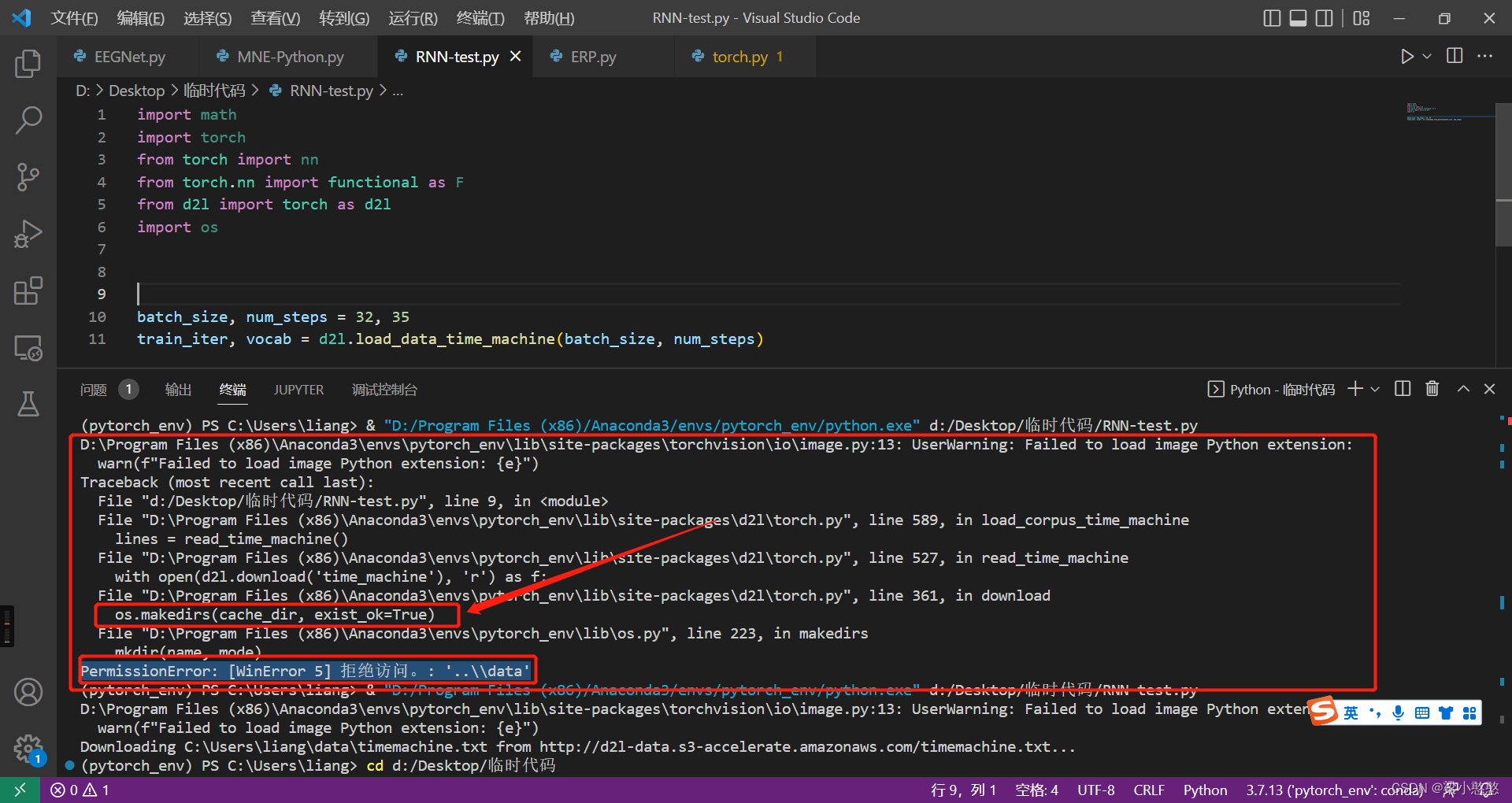Viewport: 1512px width, 803px height.
Task: Open the Extensions view
Action: [28, 290]
